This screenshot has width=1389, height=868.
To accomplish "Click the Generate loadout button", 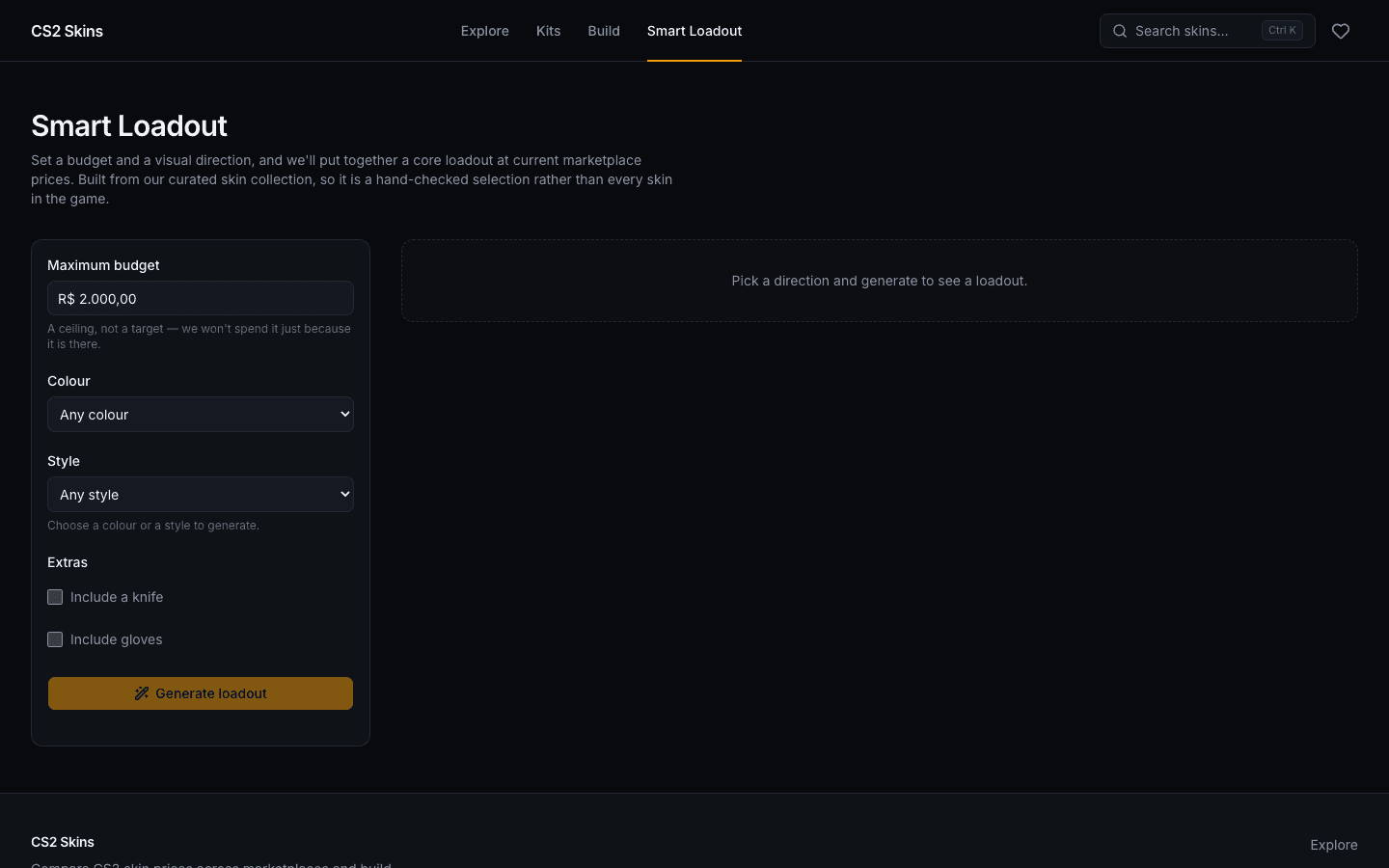I will (201, 693).
